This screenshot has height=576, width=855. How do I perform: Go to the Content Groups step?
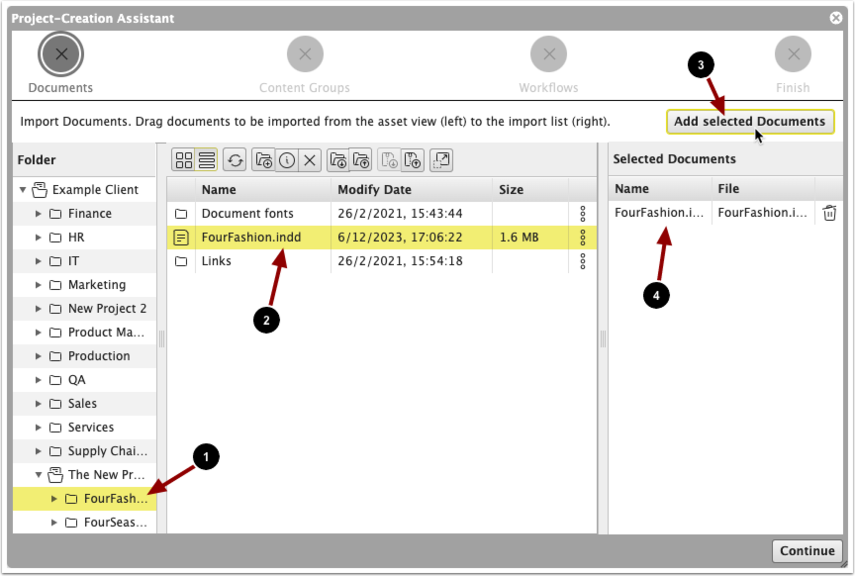tap(305, 54)
